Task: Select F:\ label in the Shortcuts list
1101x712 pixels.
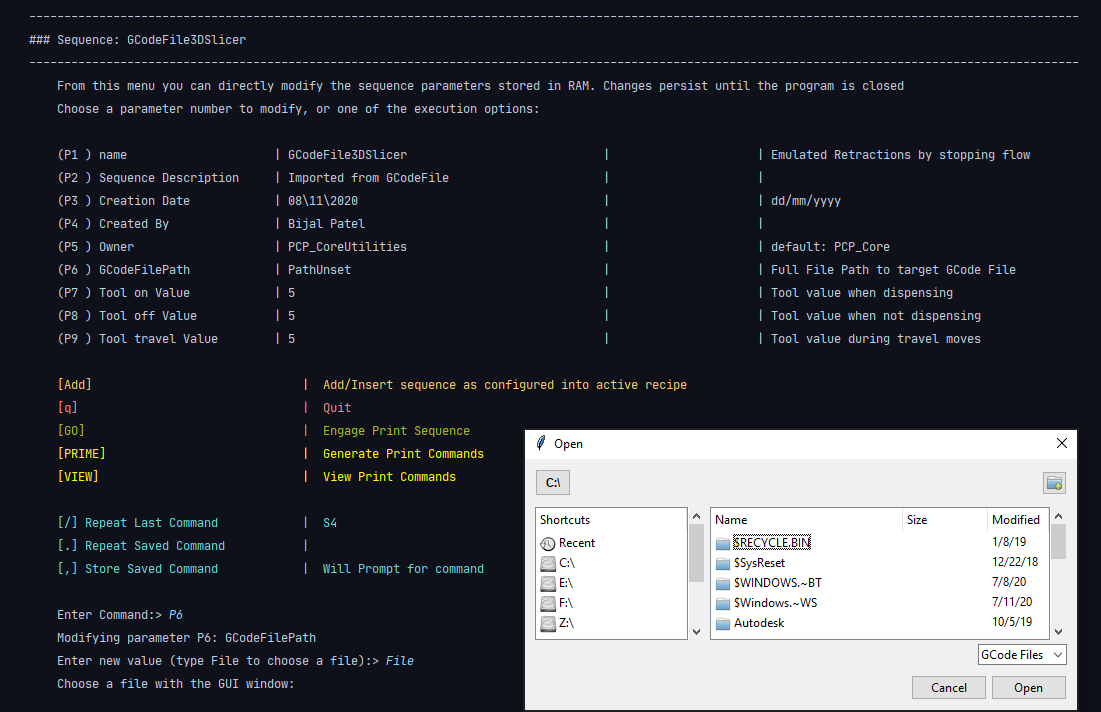Action: [566, 603]
